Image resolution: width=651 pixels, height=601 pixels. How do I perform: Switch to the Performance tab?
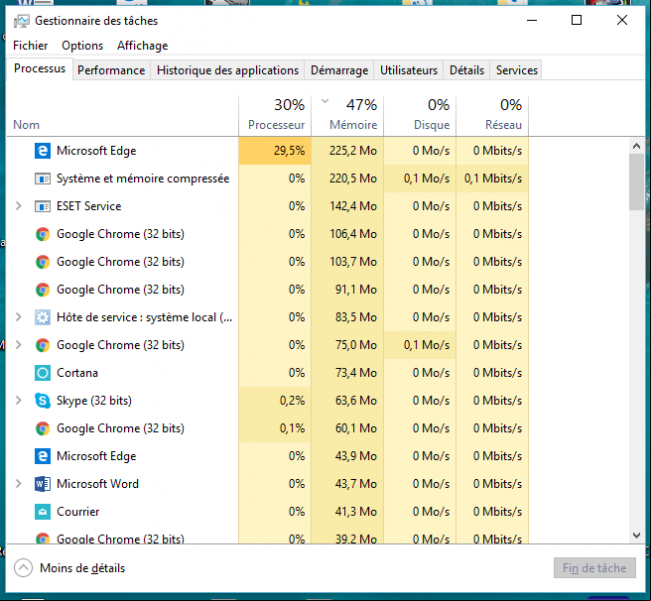pos(111,70)
